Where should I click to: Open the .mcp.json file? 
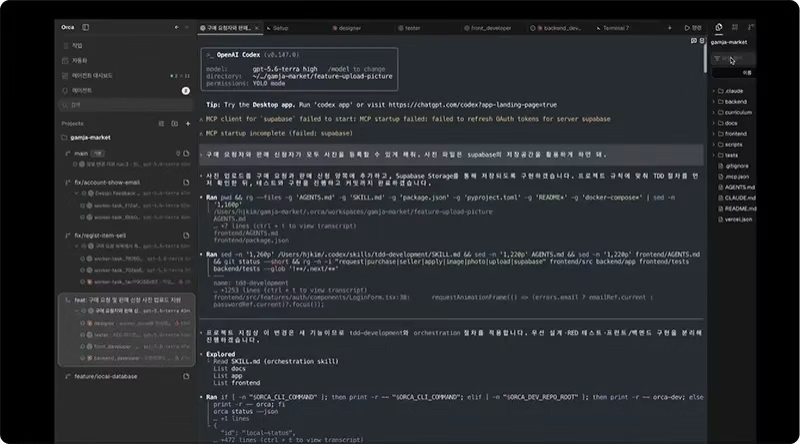pos(733,177)
